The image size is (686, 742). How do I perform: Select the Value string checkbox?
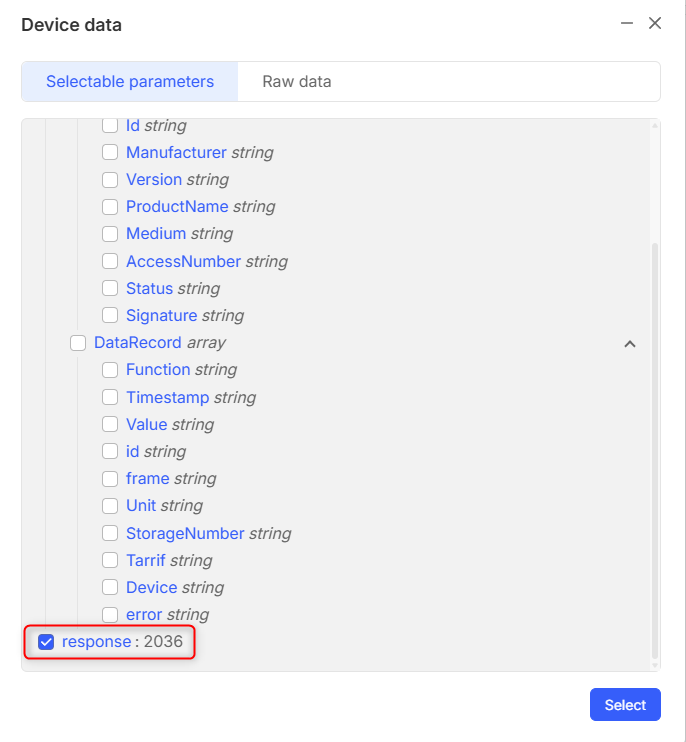tap(110, 425)
